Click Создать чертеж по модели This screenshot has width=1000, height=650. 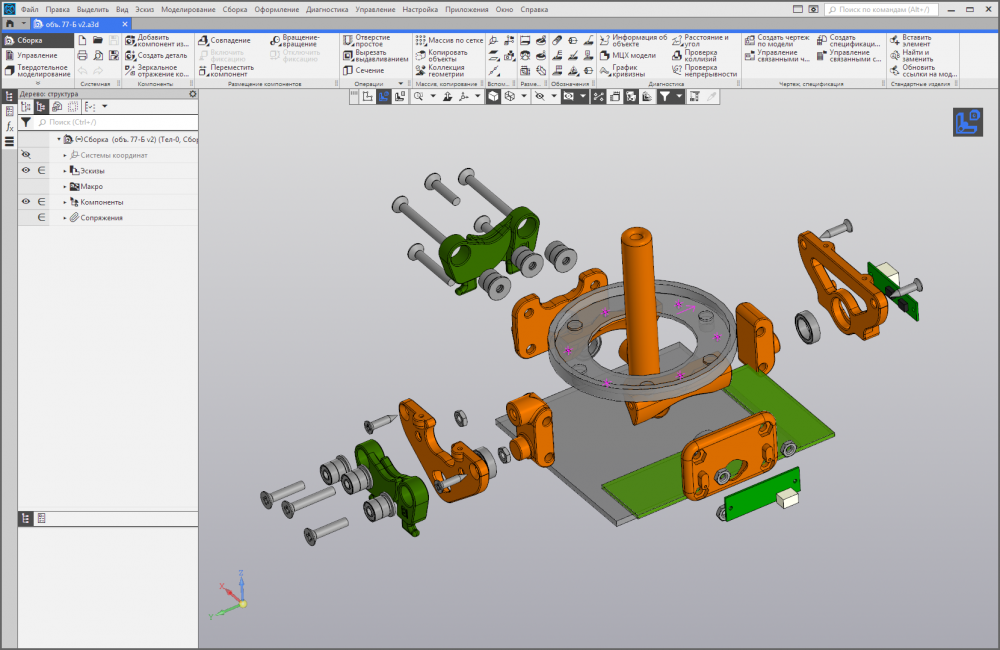(783, 40)
